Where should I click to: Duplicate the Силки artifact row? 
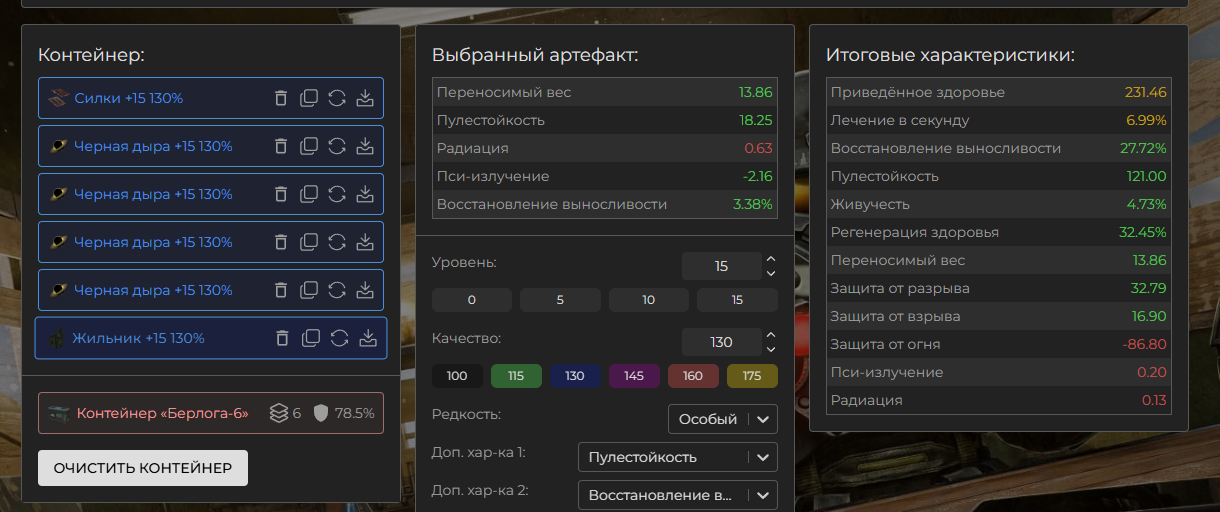coord(309,98)
